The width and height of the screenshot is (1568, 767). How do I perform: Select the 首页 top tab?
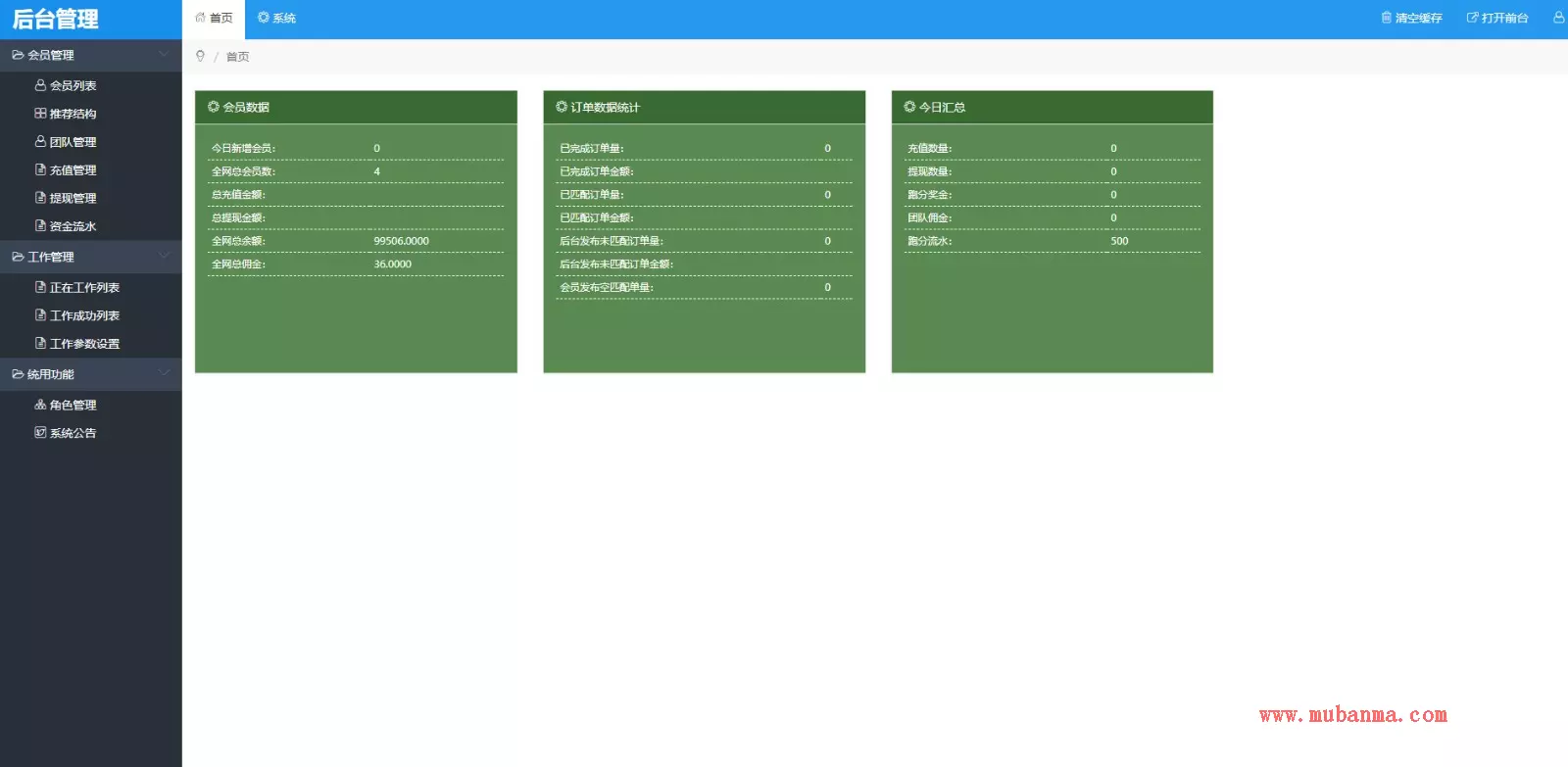[214, 18]
